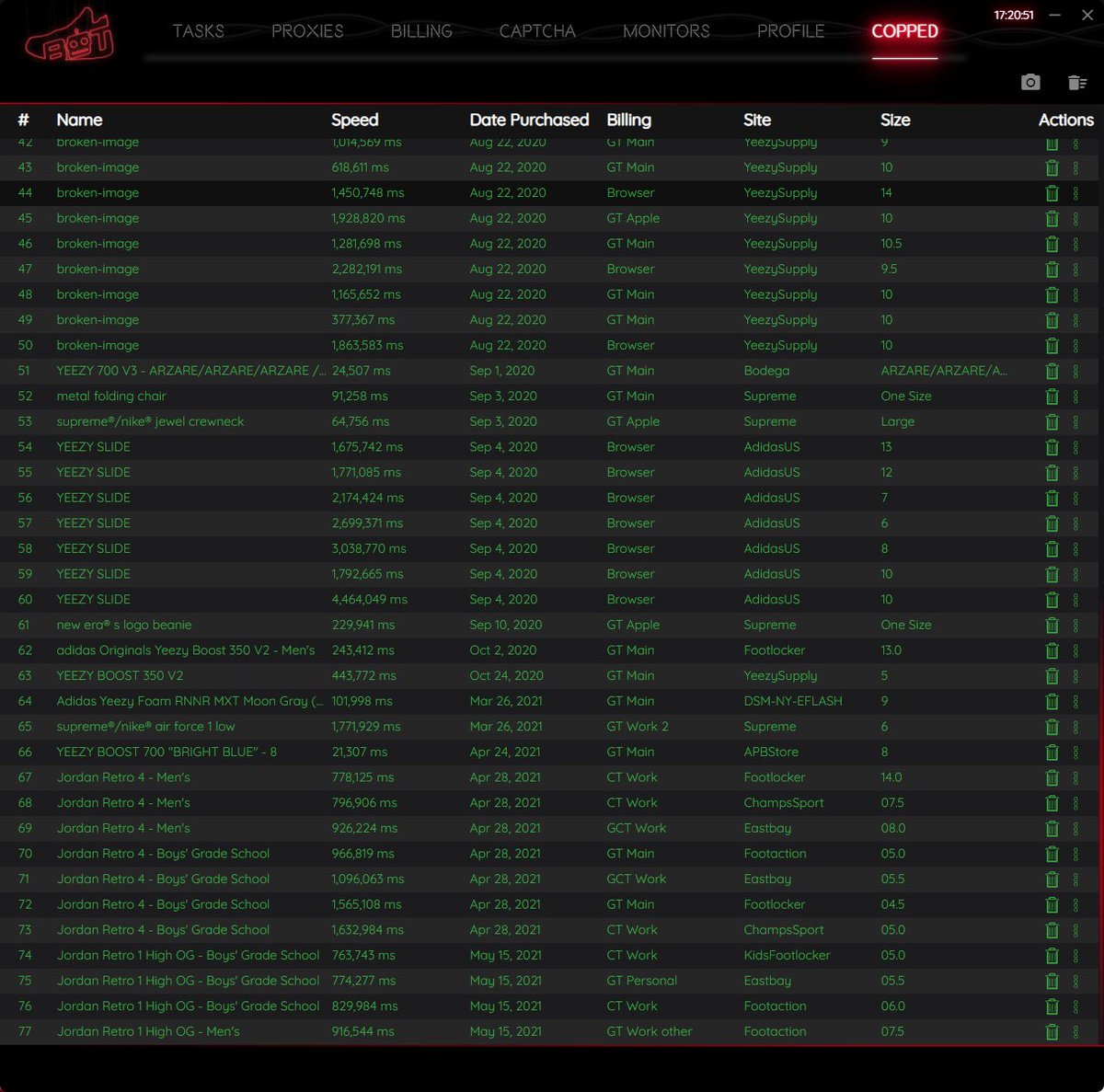Delete row 51 YEEZY 700 V3 entry
The image size is (1104, 1092).
(1052, 371)
